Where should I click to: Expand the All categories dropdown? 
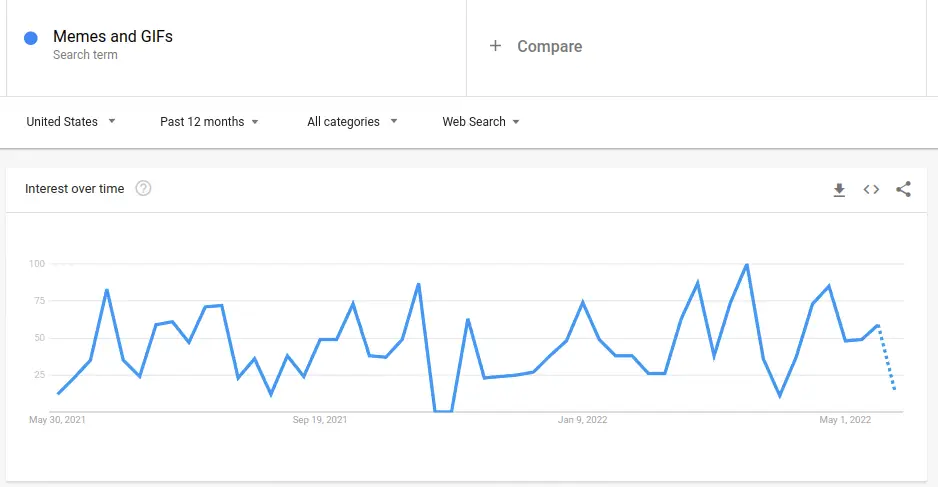[352, 121]
